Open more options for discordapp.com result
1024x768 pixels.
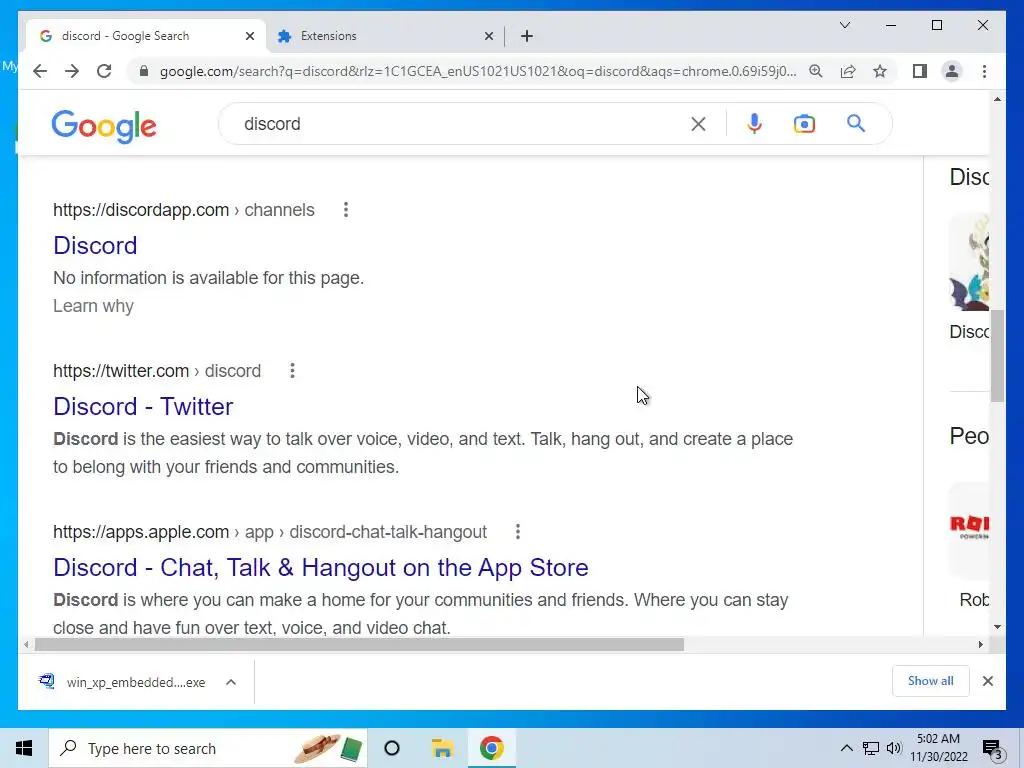point(345,210)
